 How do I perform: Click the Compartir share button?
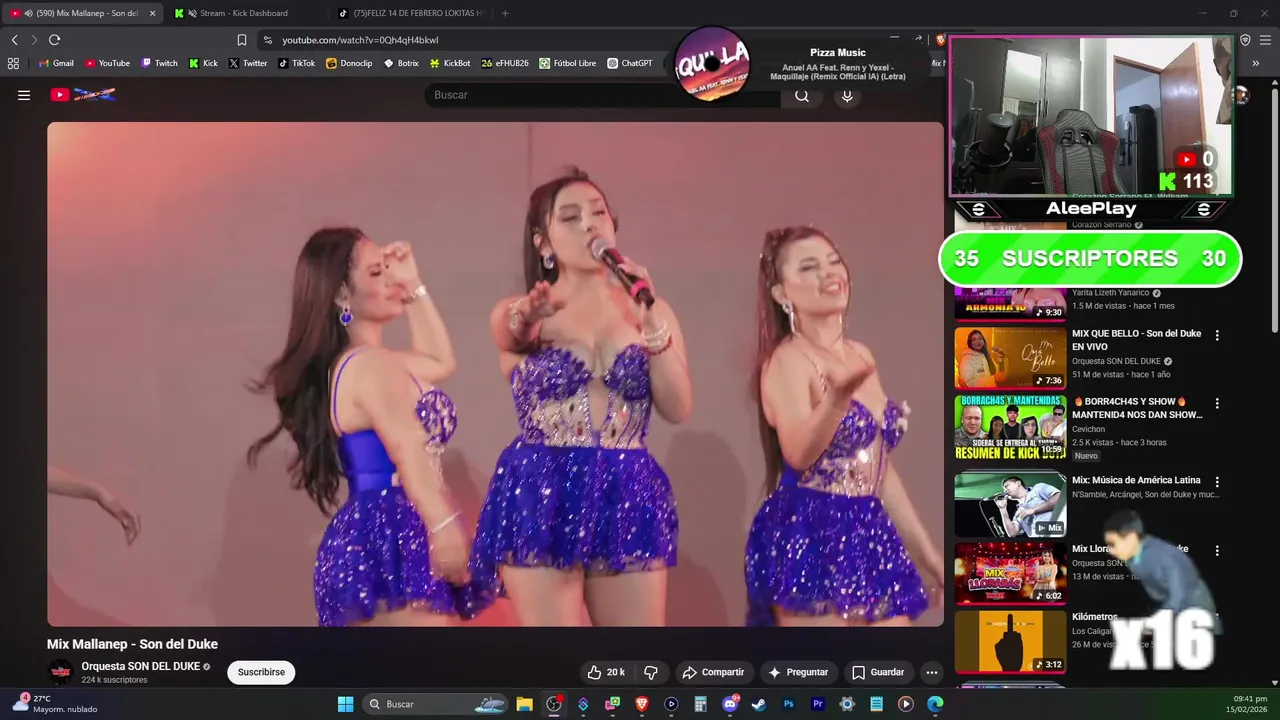pyautogui.click(x=713, y=672)
